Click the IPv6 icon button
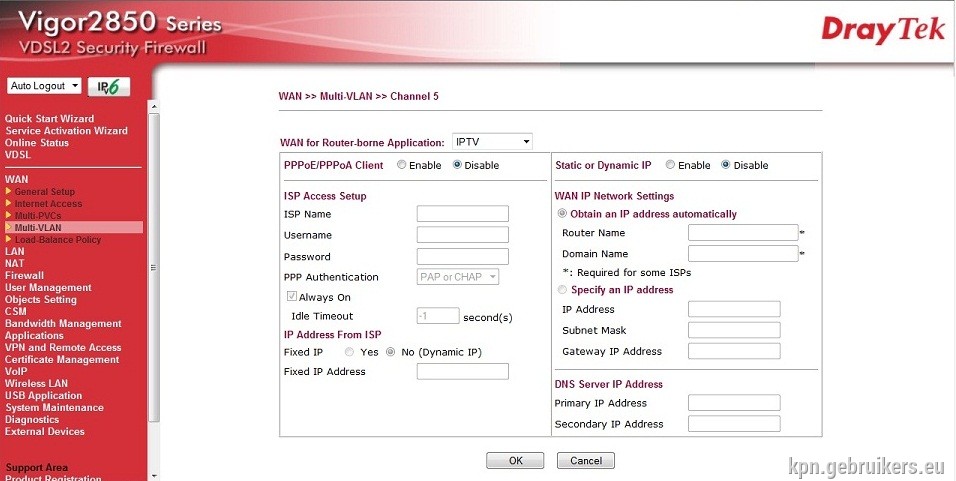 [109, 87]
